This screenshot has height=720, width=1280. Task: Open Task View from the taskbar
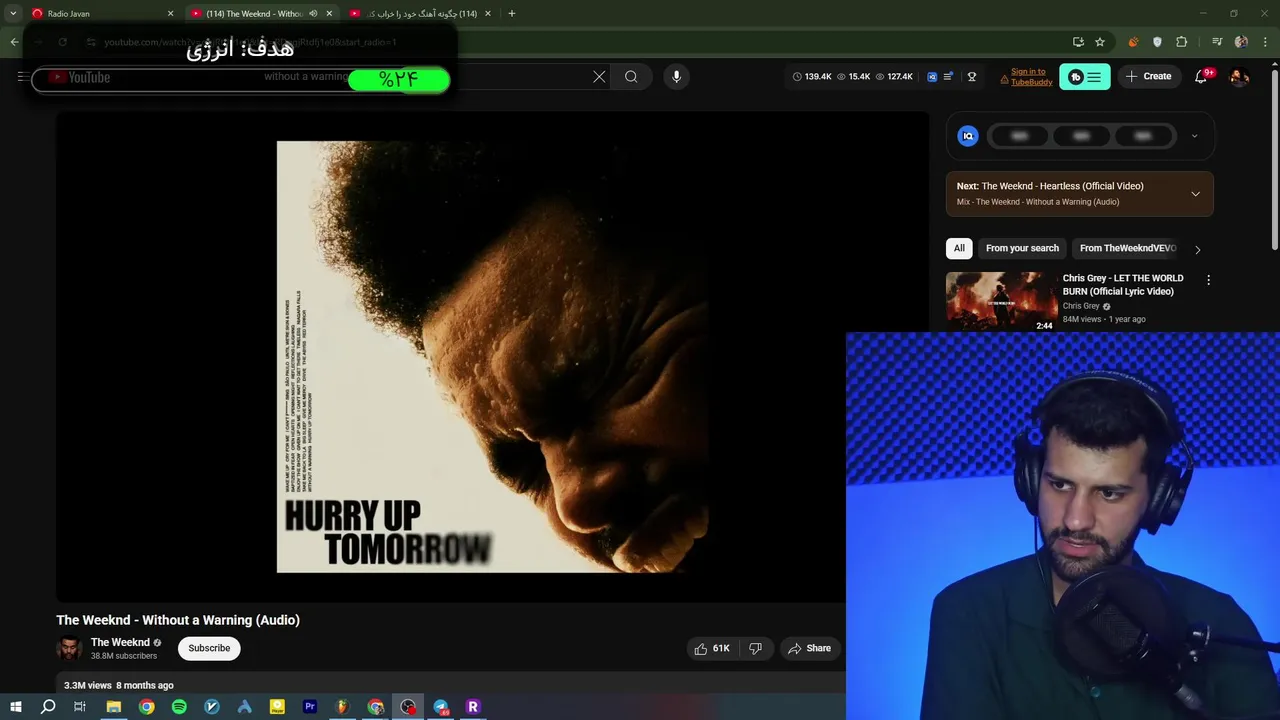tap(80, 707)
